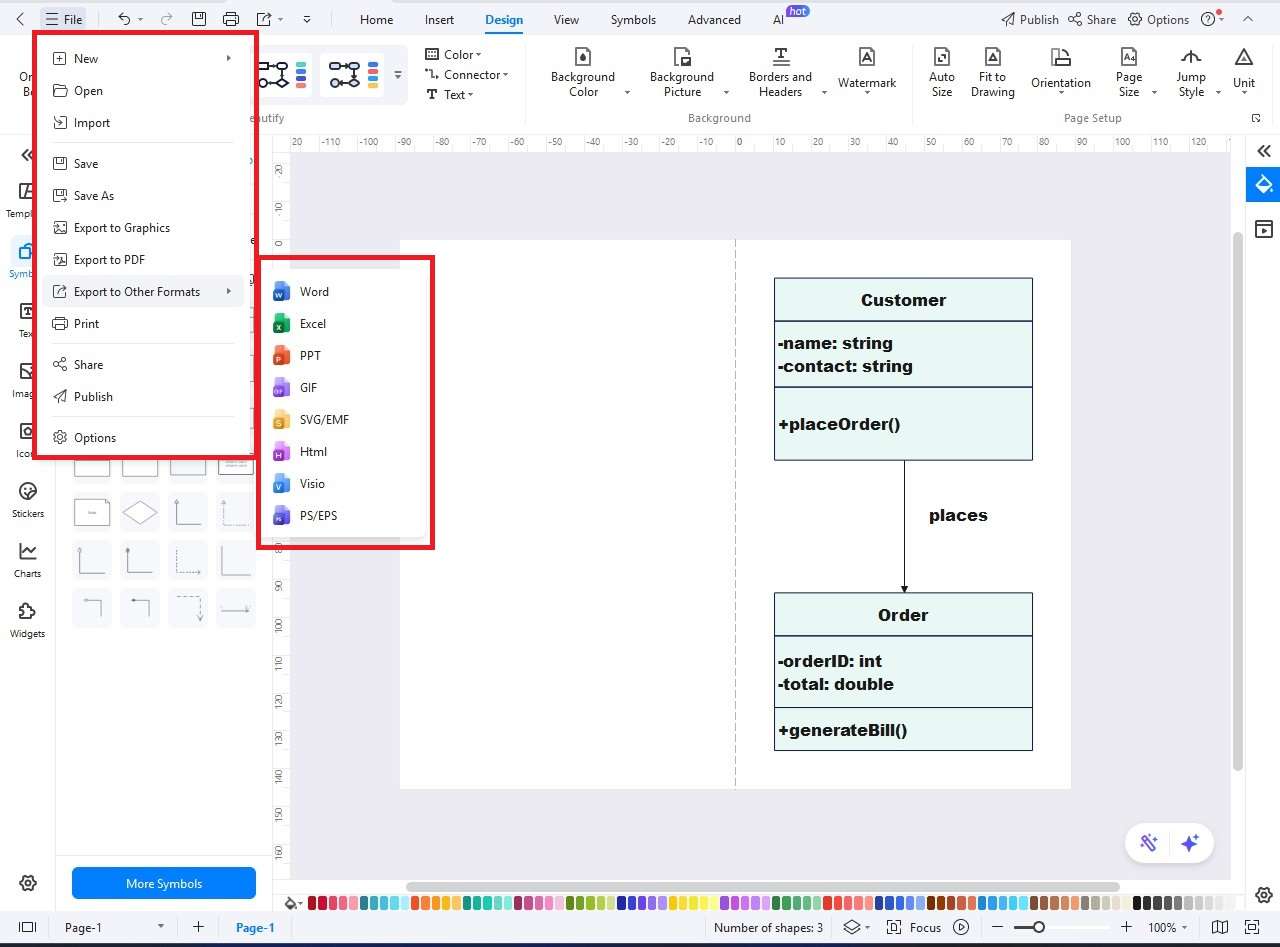
Task: Click the More Symbols button
Action: (164, 883)
